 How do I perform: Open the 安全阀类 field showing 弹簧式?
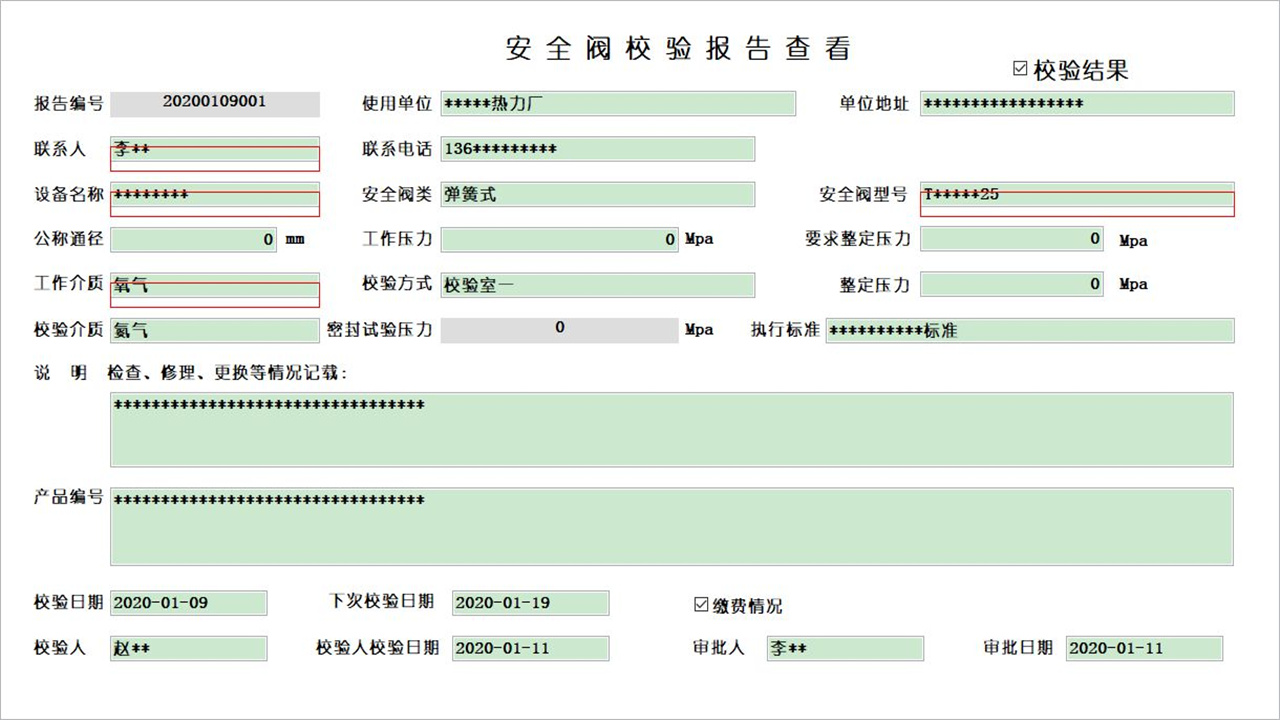pos(597,194)
